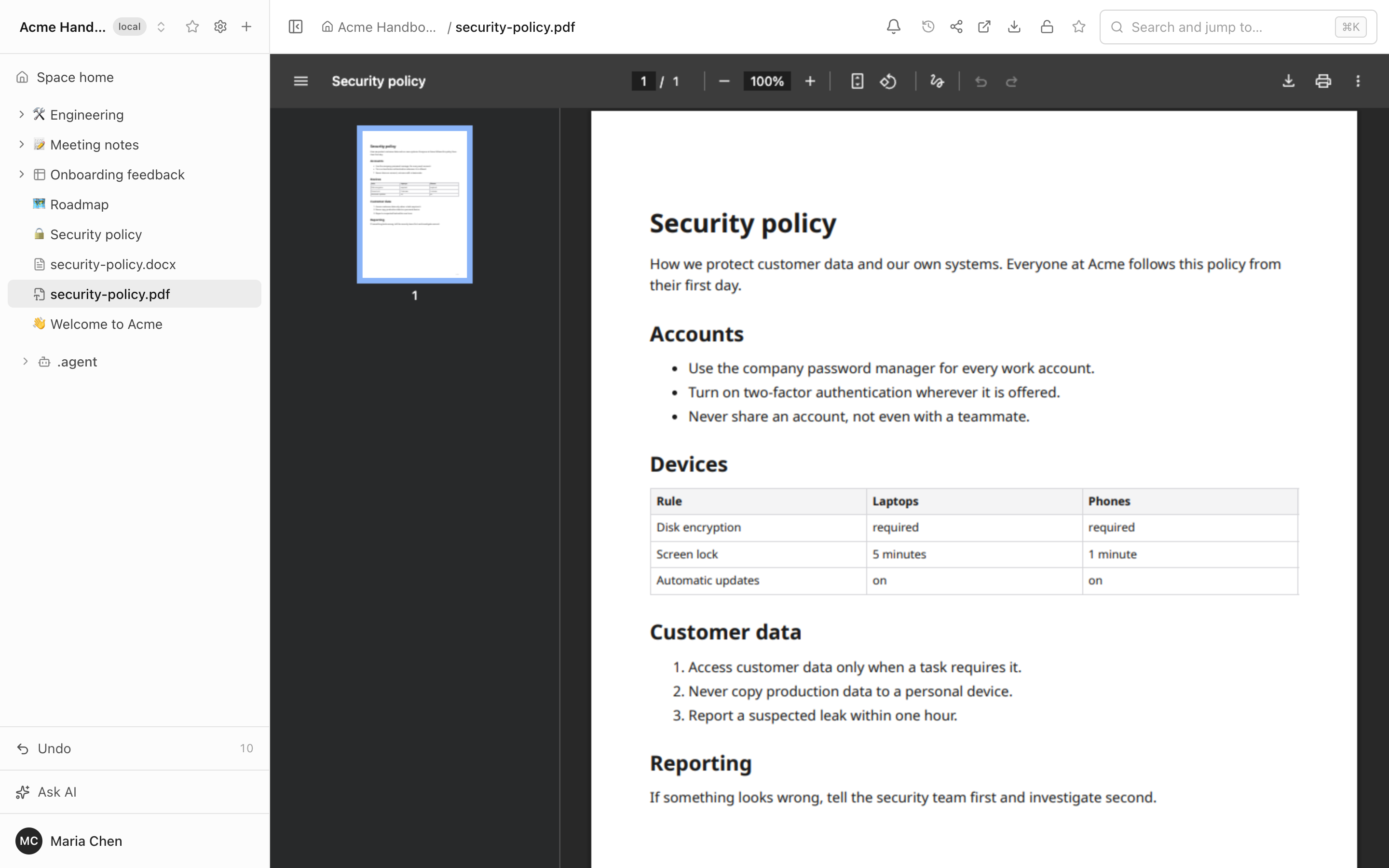Zoom out of the PDF
1389x868 pixels.
pyautogui.click(x=724, y=81)
